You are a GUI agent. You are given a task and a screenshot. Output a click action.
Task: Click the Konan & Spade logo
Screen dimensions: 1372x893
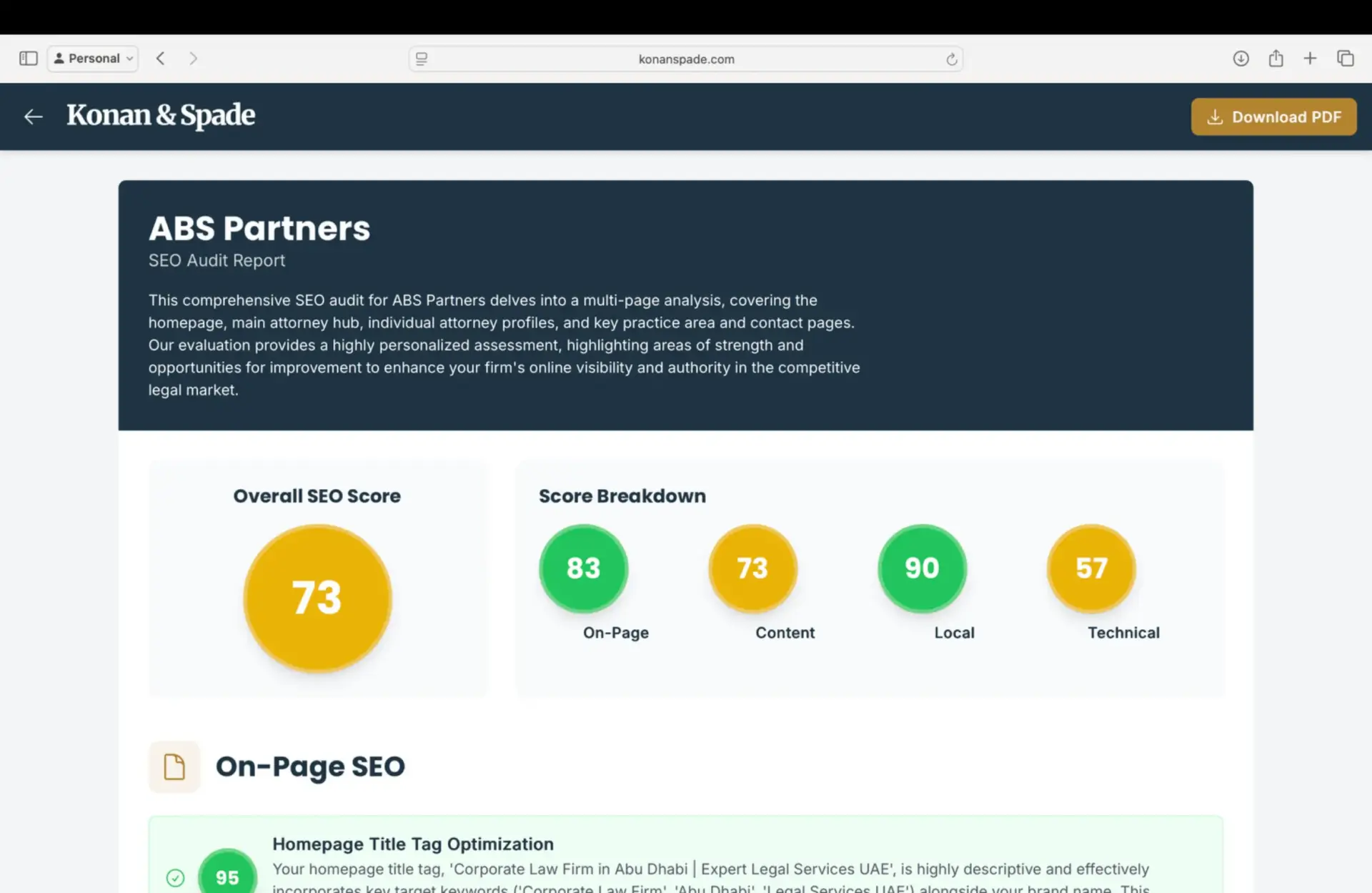point(161,115)
